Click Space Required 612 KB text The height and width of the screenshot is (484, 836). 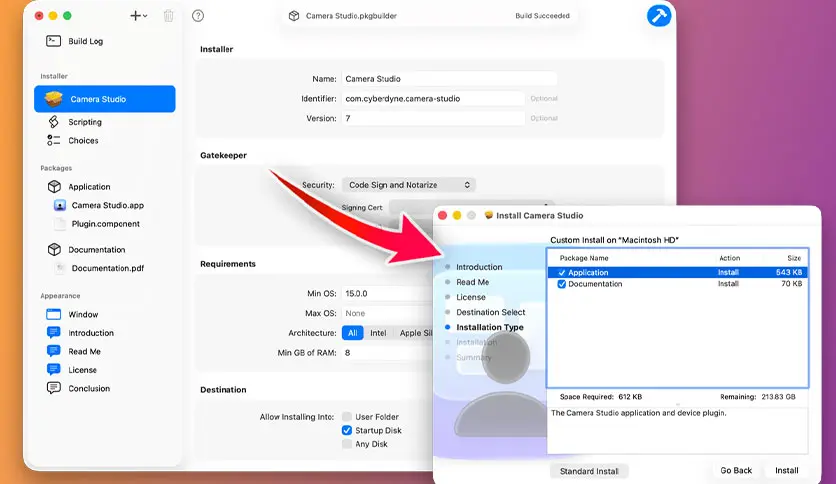pos(600,397)
